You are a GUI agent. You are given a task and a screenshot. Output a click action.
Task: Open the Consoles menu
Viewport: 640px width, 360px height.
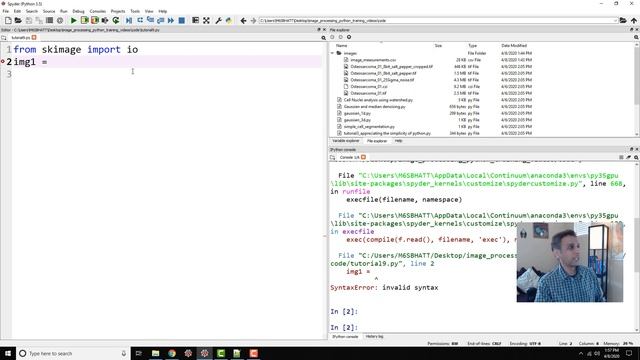click(98, 11)
